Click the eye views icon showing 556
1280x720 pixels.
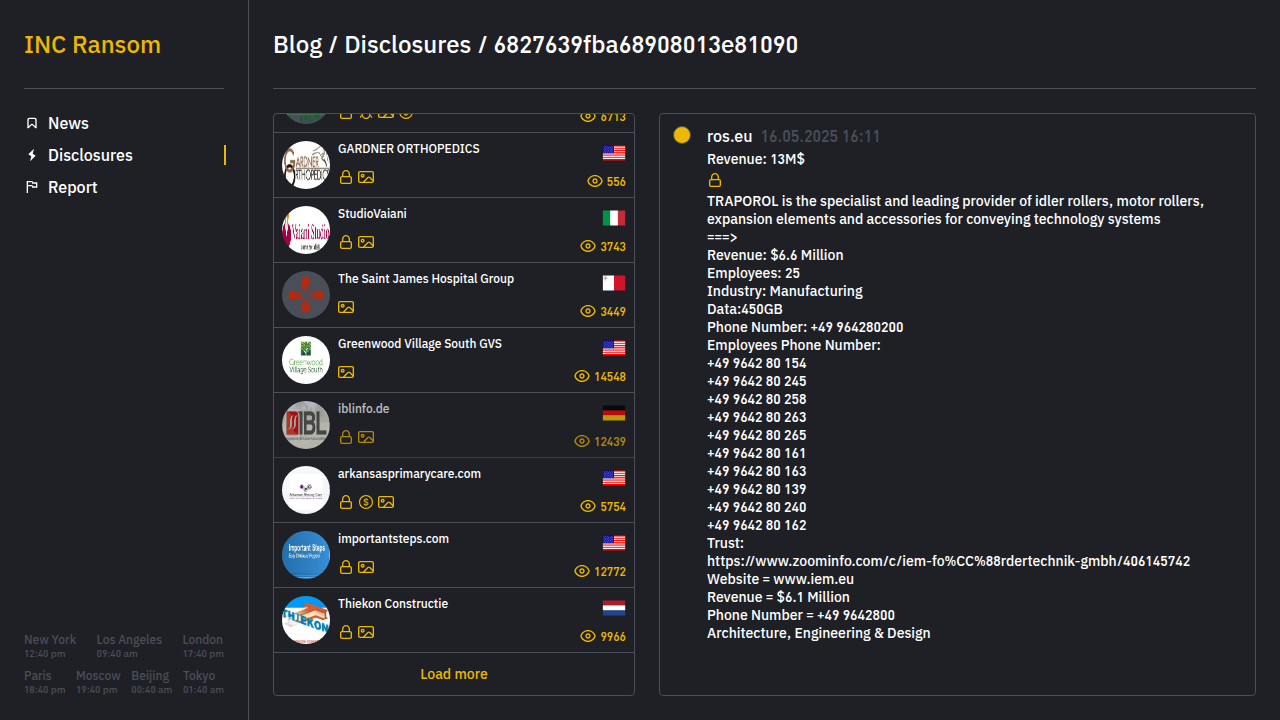[x=595, y=181]
